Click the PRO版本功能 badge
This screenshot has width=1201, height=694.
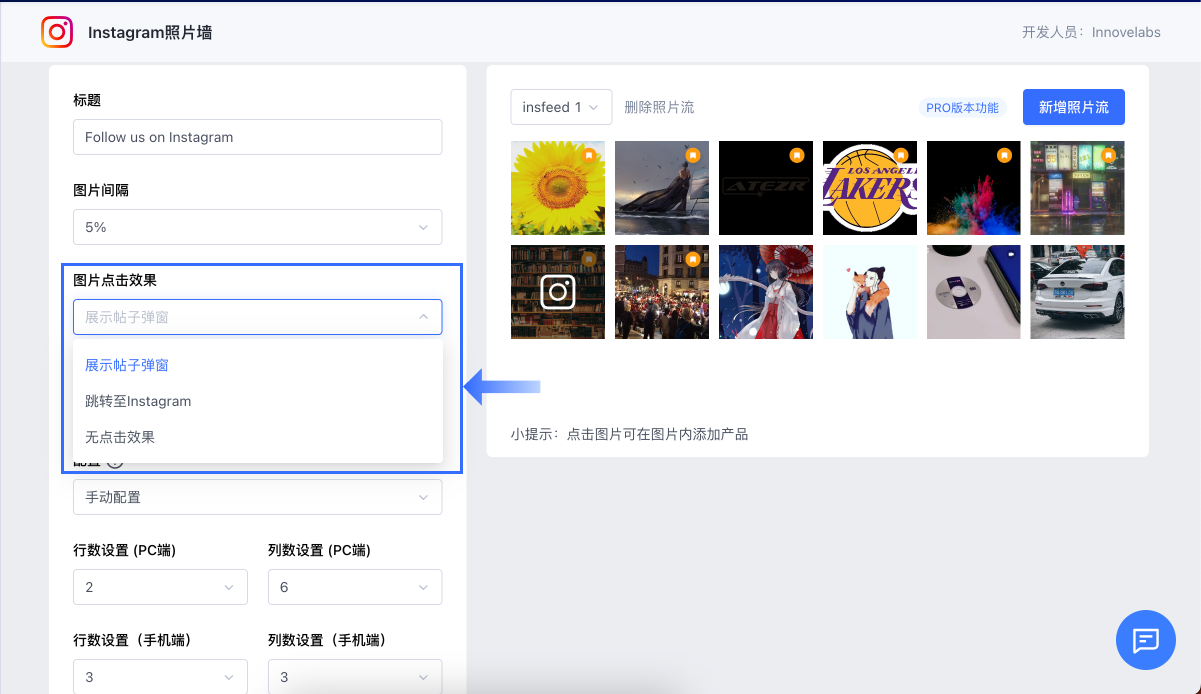[x=962, y=108]
